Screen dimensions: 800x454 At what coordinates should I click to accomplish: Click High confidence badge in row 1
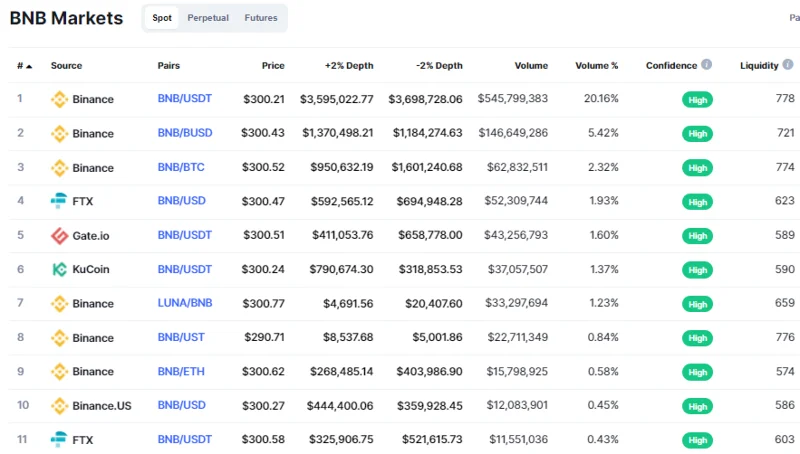tap(697, 100)
